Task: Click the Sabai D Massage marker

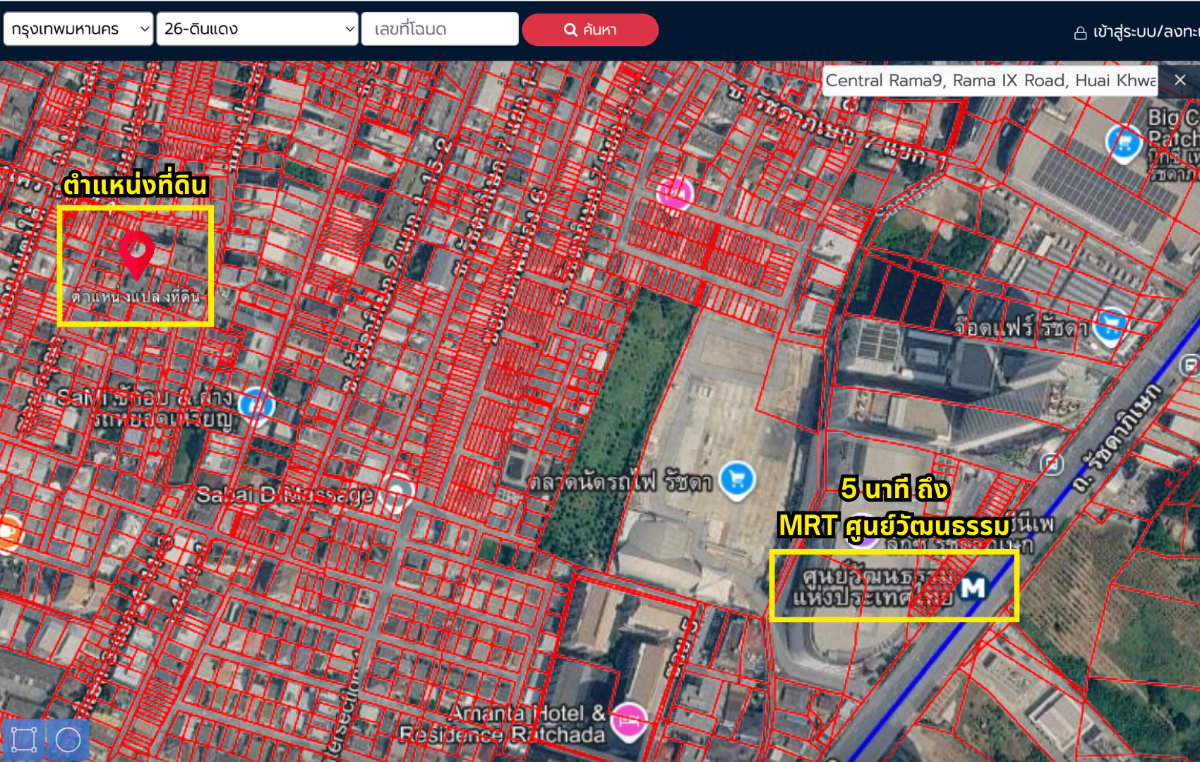Action: coord(397,492)
